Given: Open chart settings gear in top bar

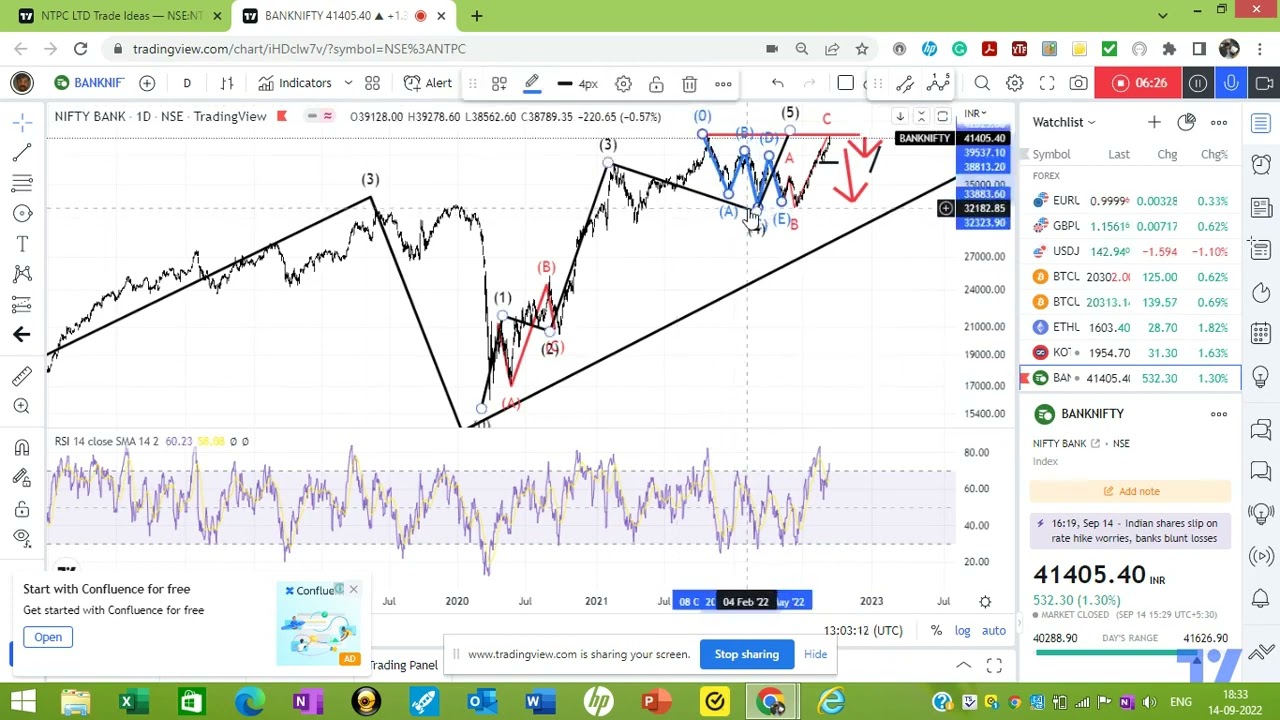Looking at the screenshot, I should [x=1014, y=83].
